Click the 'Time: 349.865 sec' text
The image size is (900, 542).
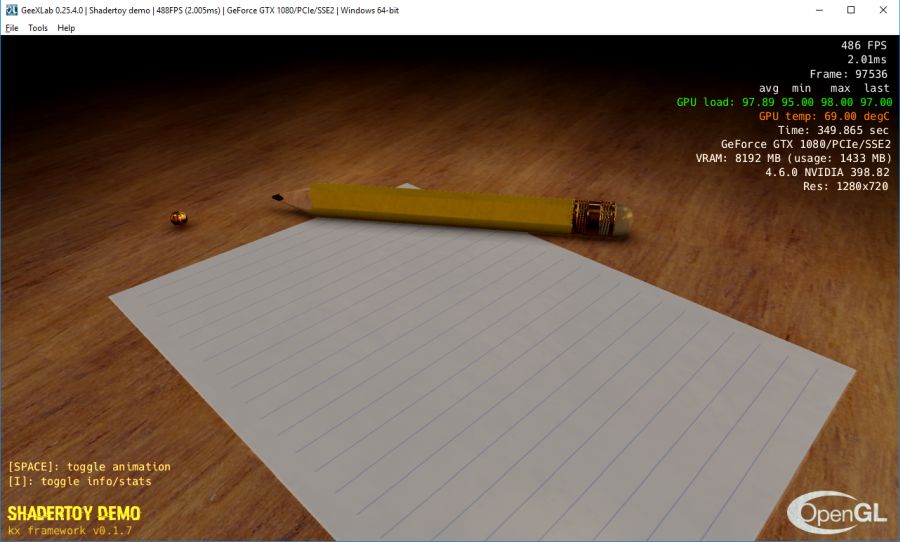click(833, 130)
